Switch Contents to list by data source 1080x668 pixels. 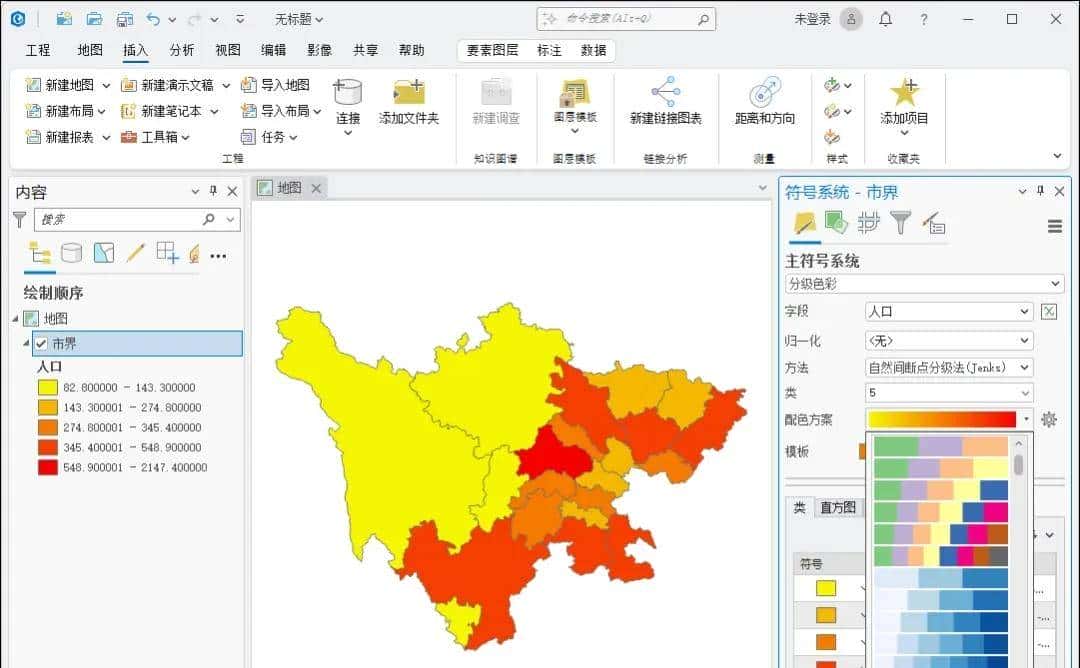pyautogui.click(x=71, y=253)
